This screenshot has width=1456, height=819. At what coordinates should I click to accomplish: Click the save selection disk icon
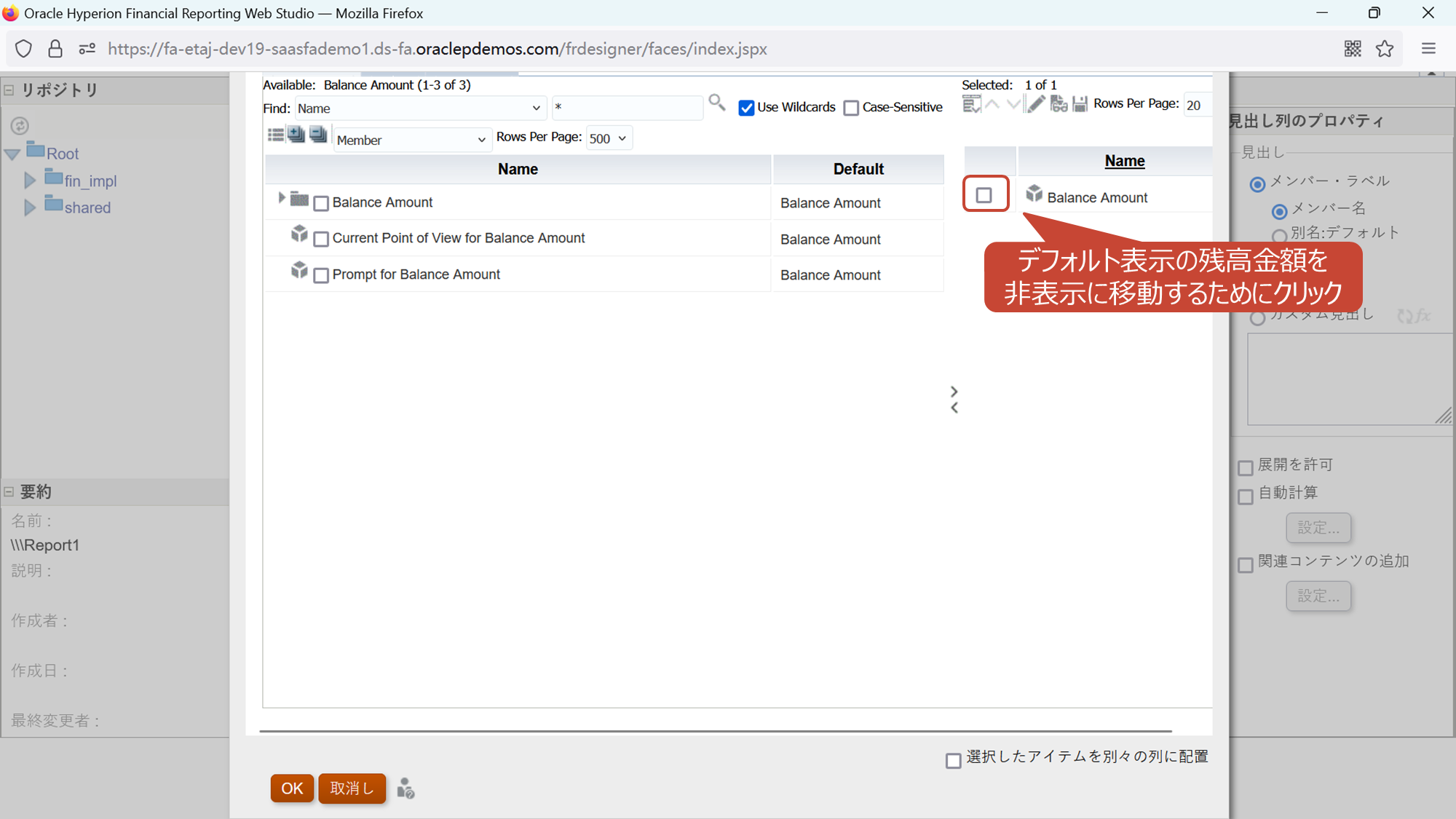[x=1080, y=104]
